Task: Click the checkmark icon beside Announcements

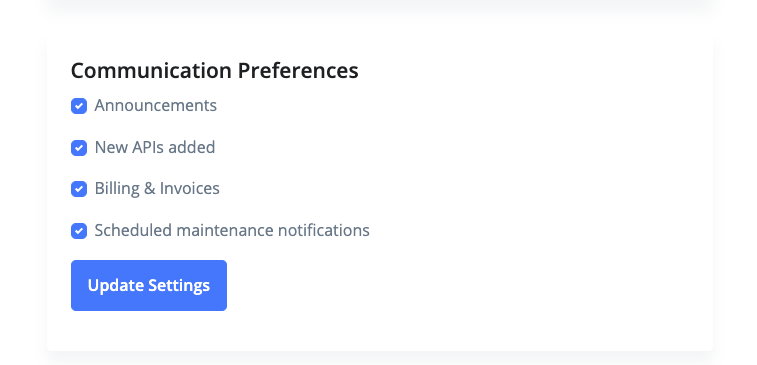Action: click(79, 106)
